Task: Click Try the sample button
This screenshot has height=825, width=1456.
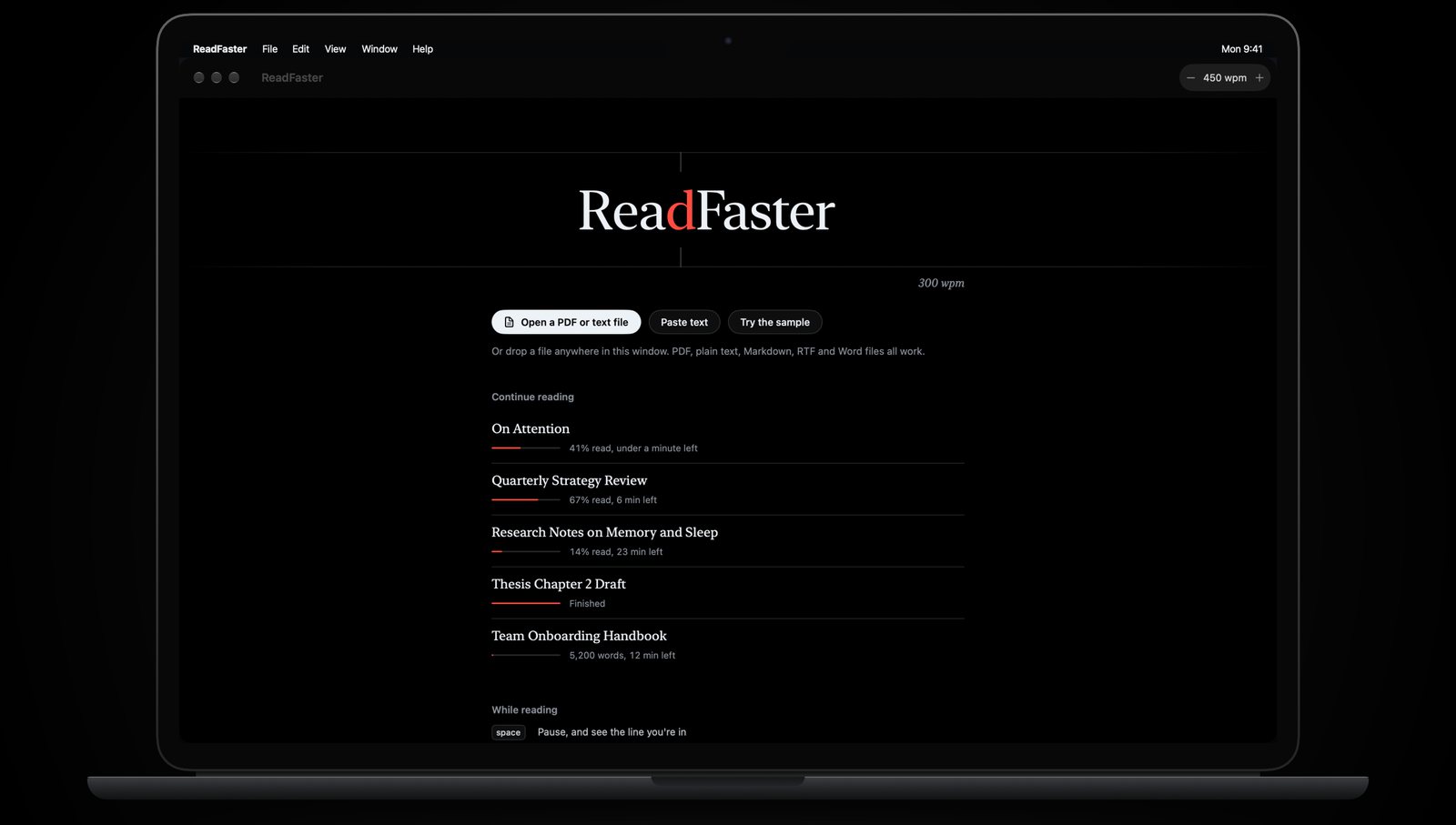Action: click(774, 322)
